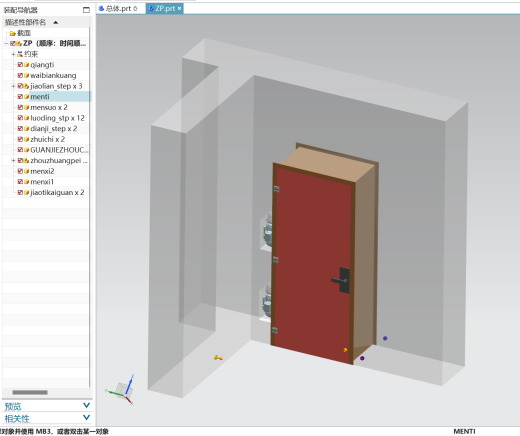Expand the 约束 constraints node
520x436 pixels.
(13, 54)
